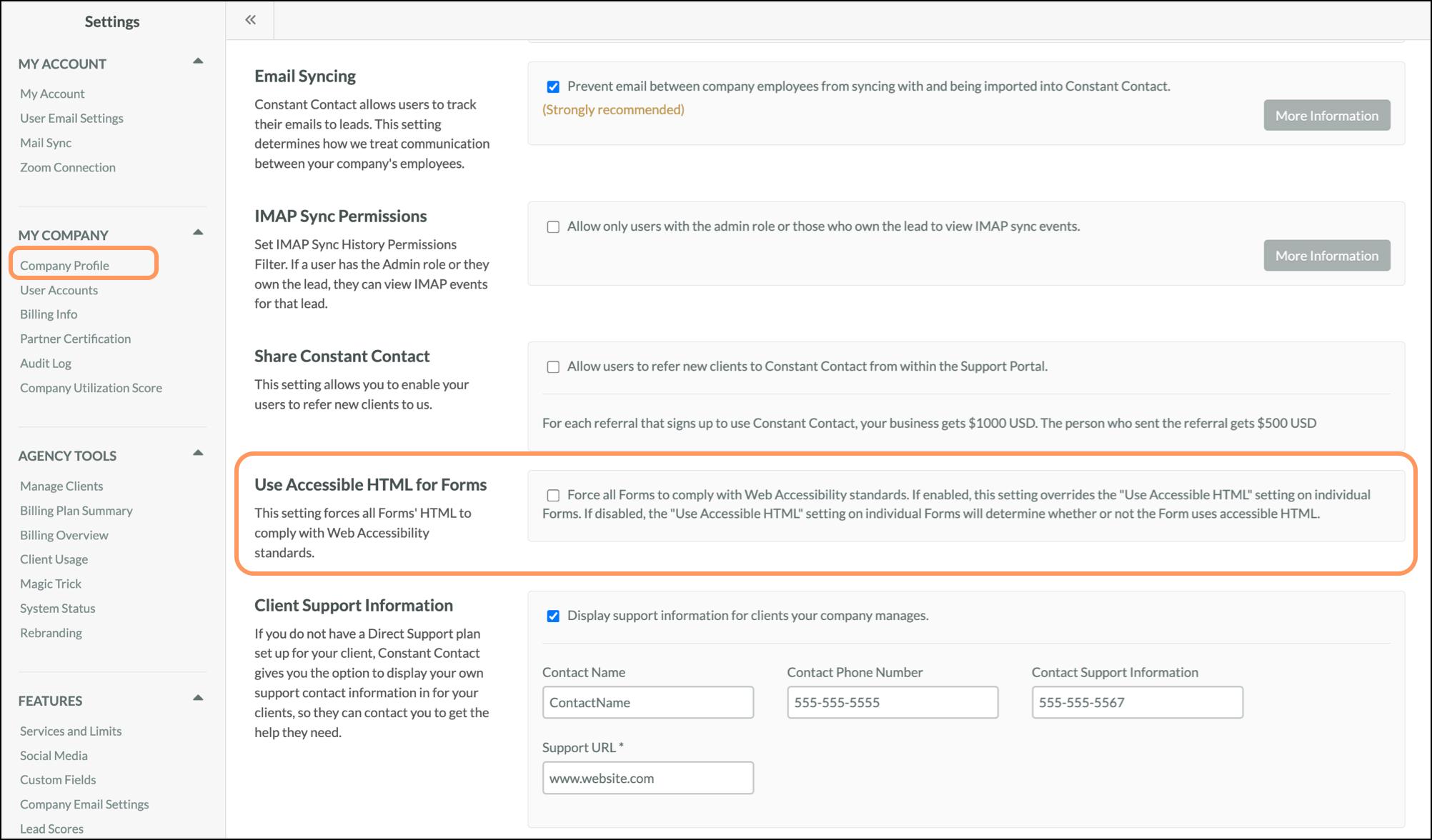
Task: Enable the IMAP sync admin-only checkbox
Action: coord(553,227)
